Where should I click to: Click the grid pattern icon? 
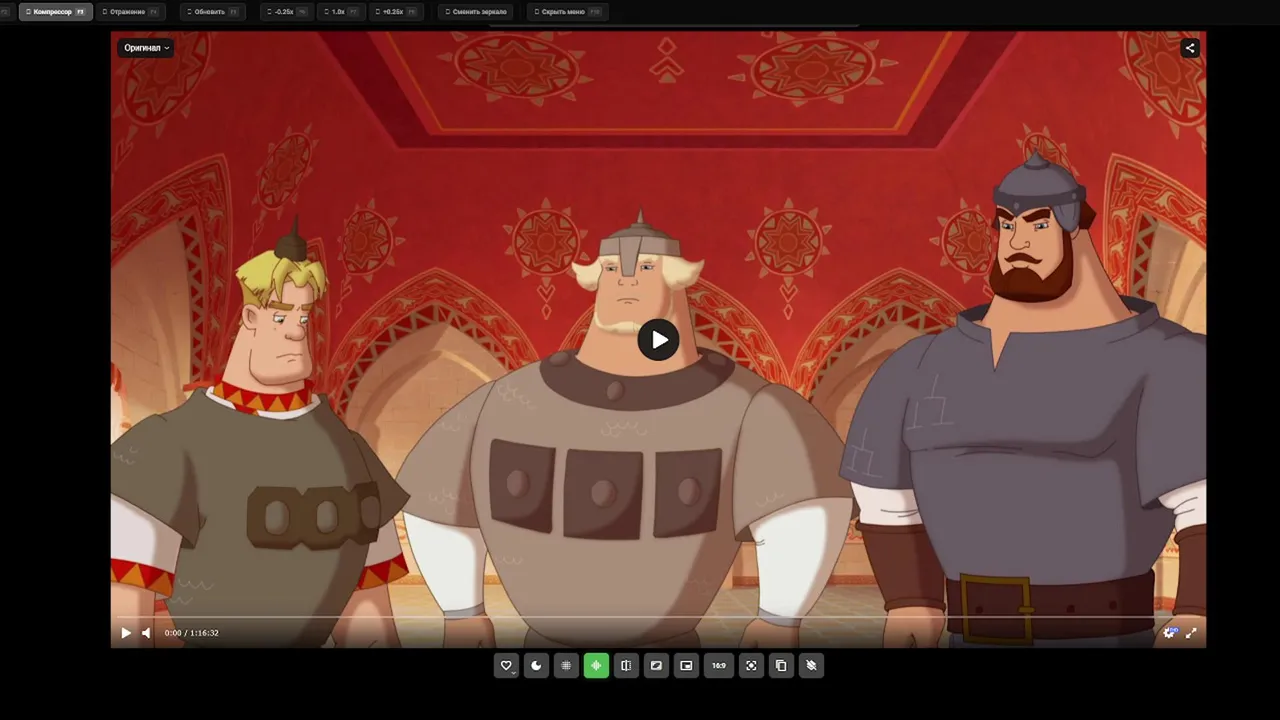tap(566, 665)
